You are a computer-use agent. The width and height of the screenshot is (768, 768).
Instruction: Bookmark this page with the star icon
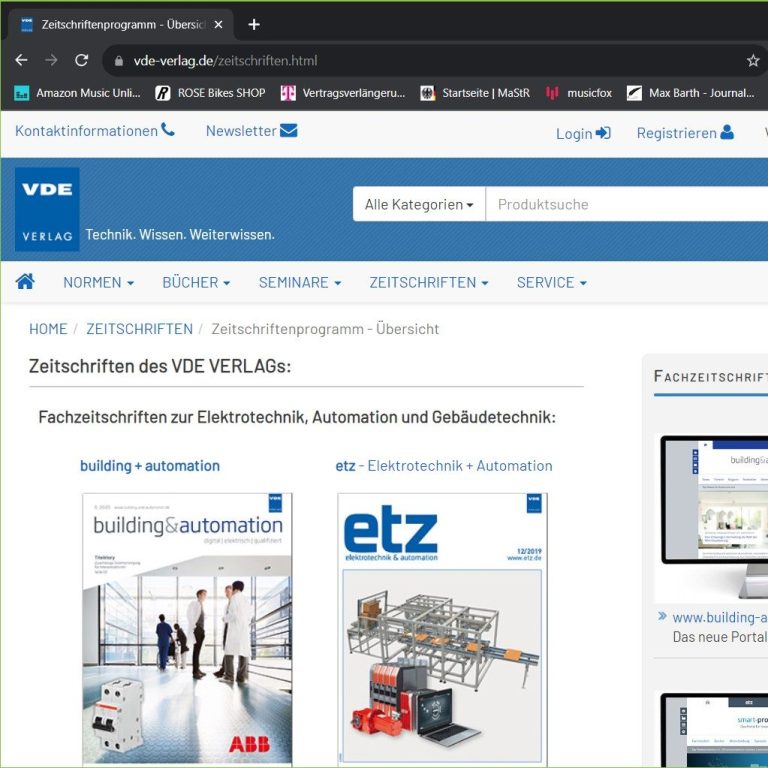coord(753,61)
